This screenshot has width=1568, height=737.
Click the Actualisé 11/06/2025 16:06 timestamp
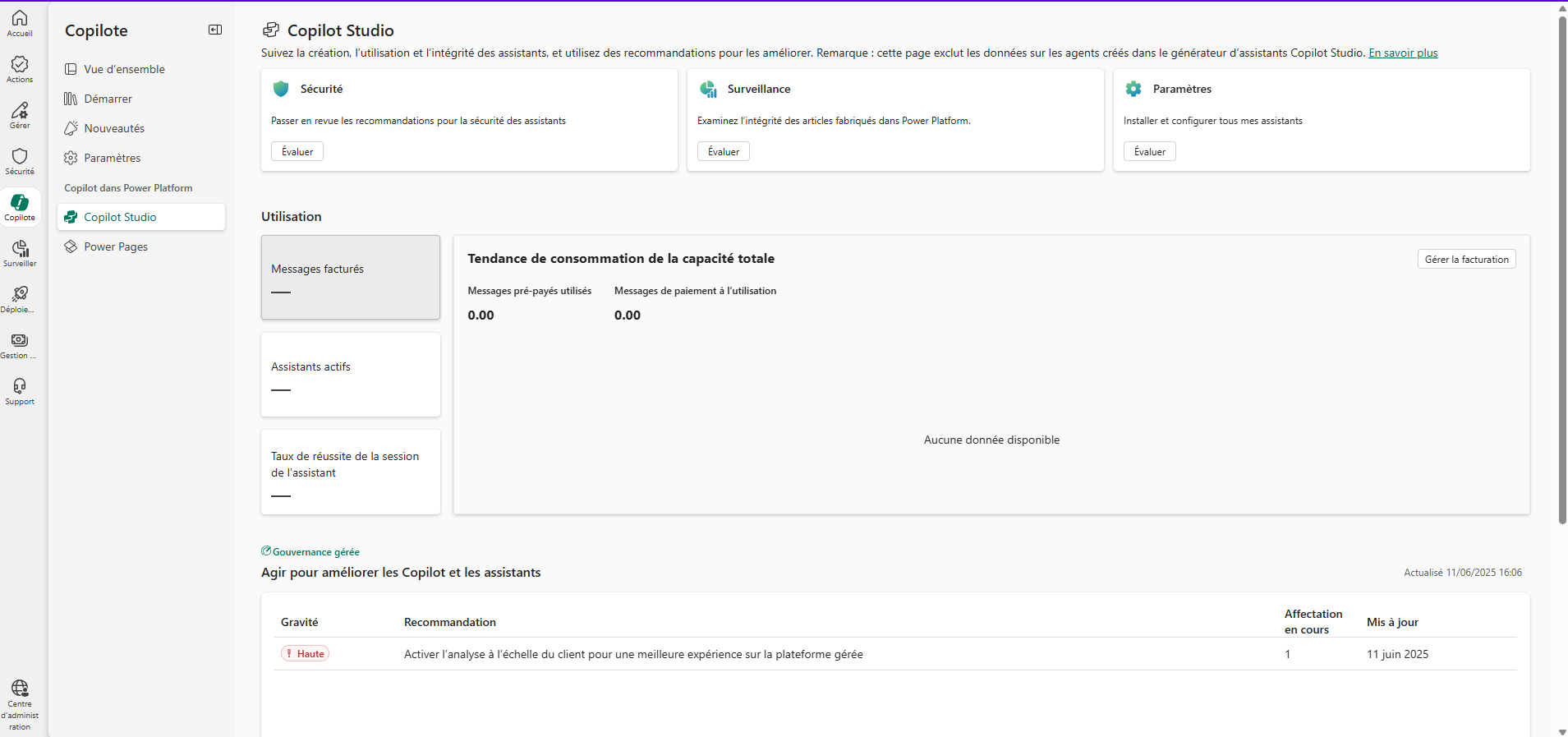[1463, 573]
